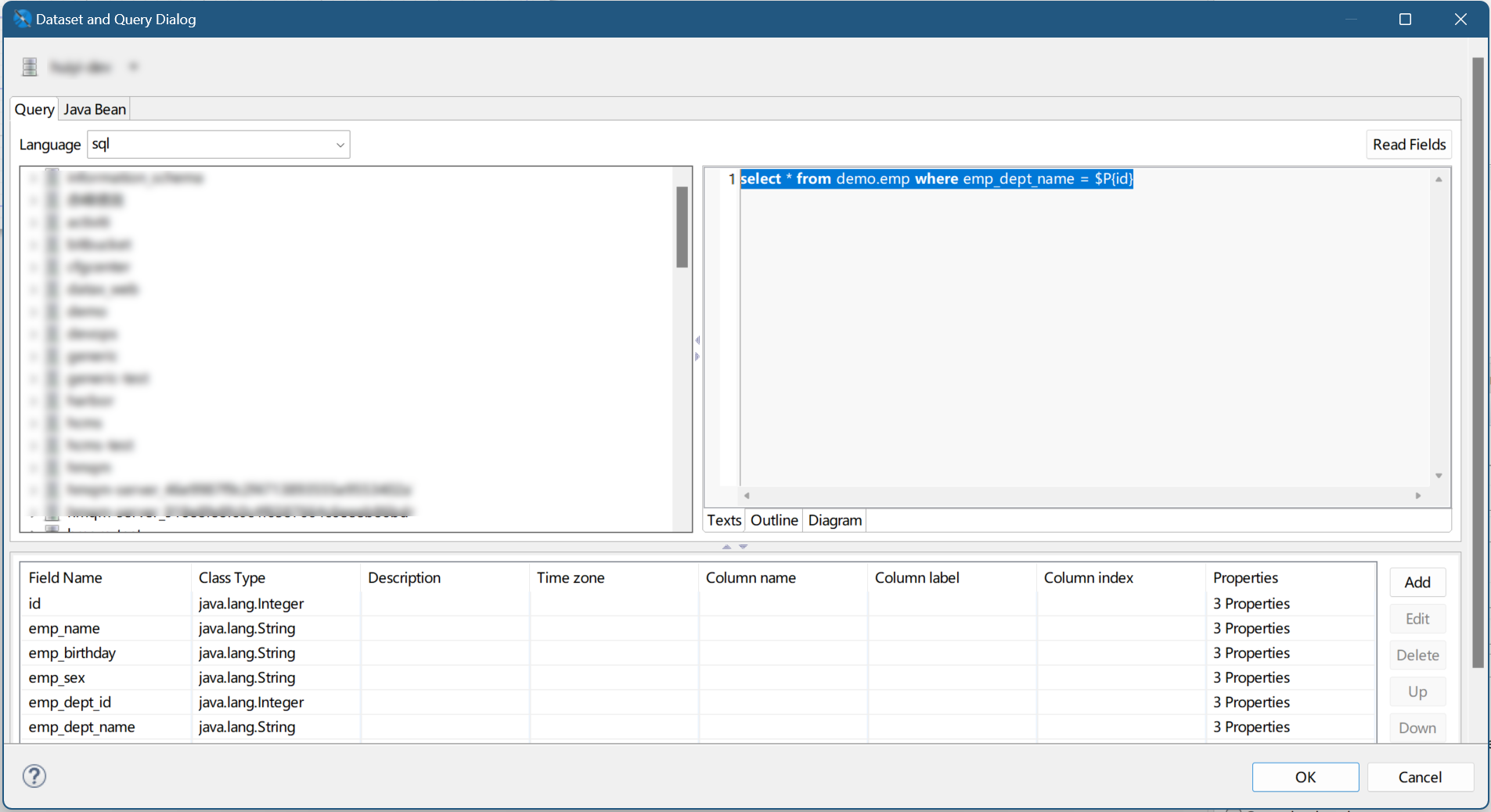The width and height of the screenshot is (1491, 812).
Task: Collapse the schema tree with the left sash arrow
Action: click(697, 340)
